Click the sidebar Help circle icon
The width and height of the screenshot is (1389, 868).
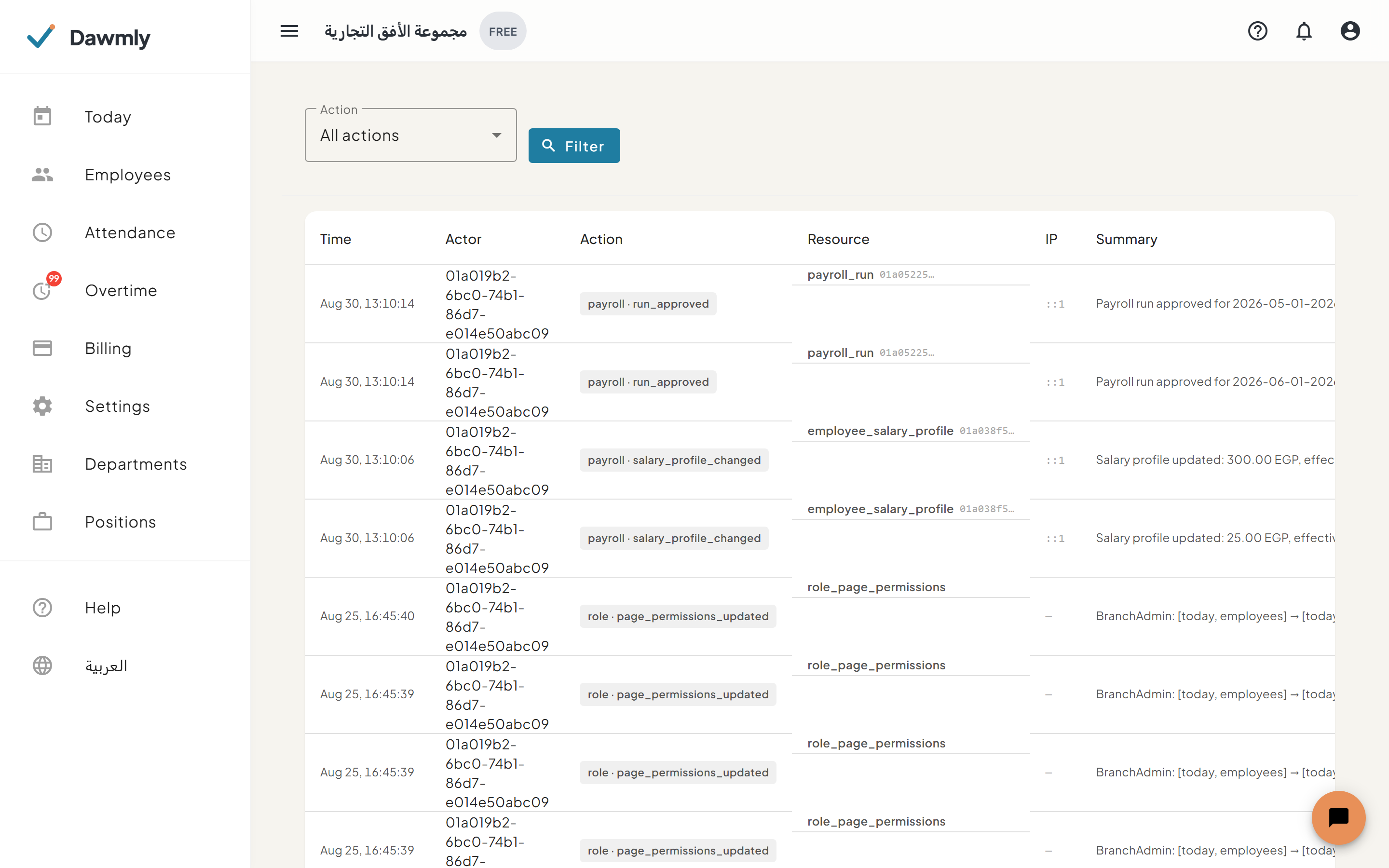click(x=42, y=608)
